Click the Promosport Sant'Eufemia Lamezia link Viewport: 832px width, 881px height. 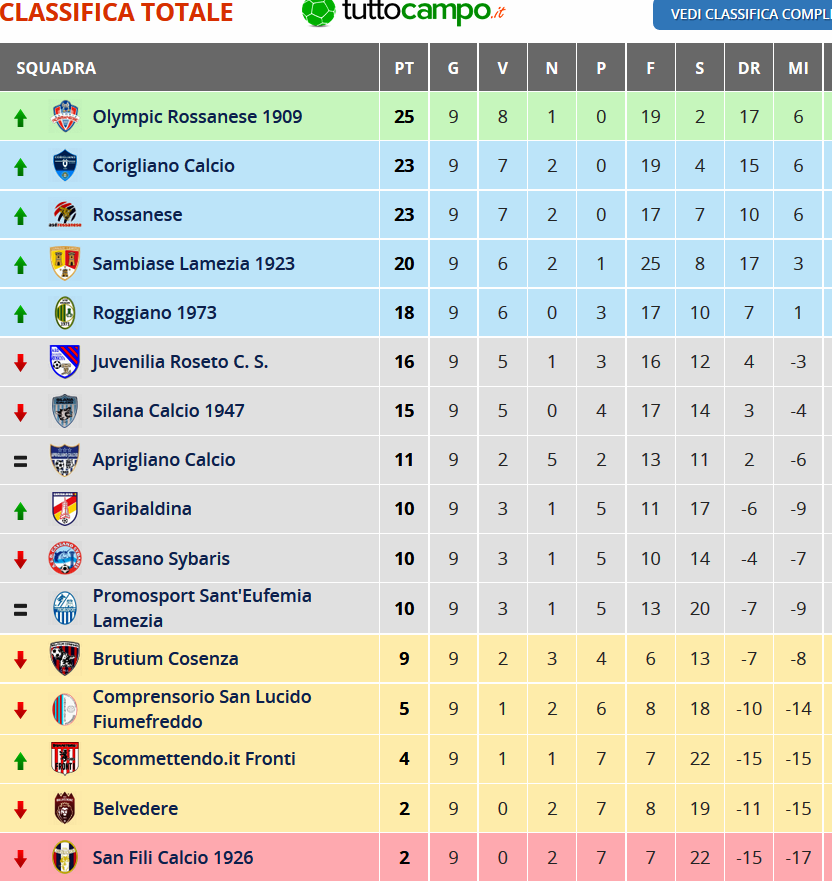pyautogui.click(x=202, y=608)
